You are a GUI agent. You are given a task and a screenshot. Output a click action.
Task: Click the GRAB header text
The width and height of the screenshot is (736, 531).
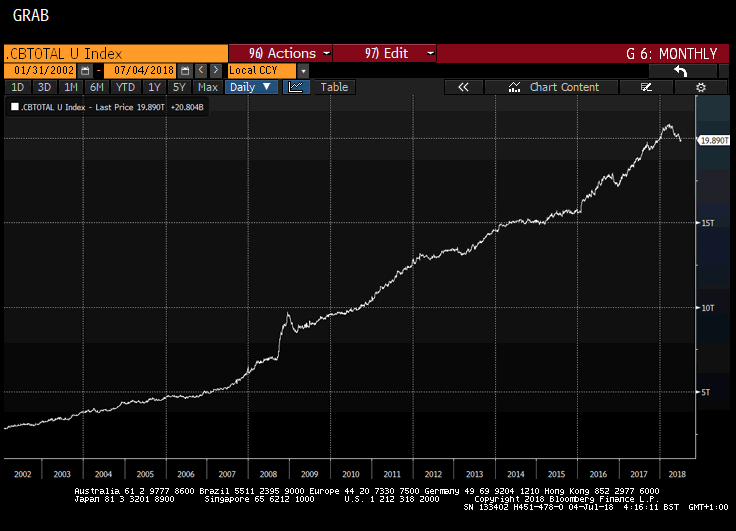[31, 15]
